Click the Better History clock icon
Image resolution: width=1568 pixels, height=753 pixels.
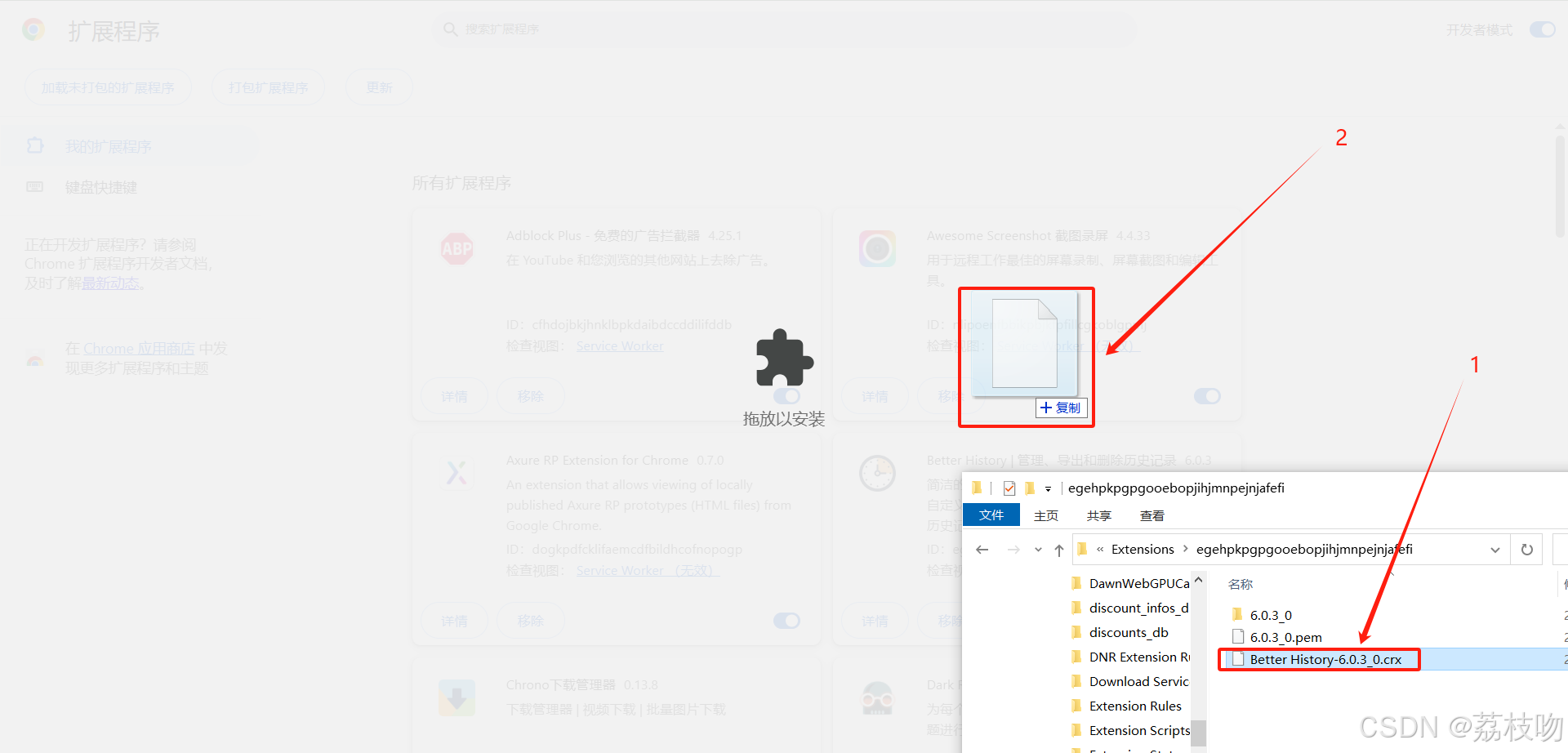pos(878,473)
